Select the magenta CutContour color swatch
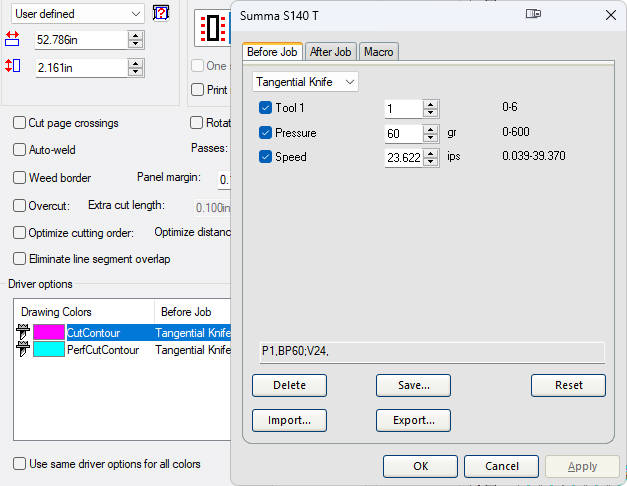627x486 pixels. click(x=49, y=332)
